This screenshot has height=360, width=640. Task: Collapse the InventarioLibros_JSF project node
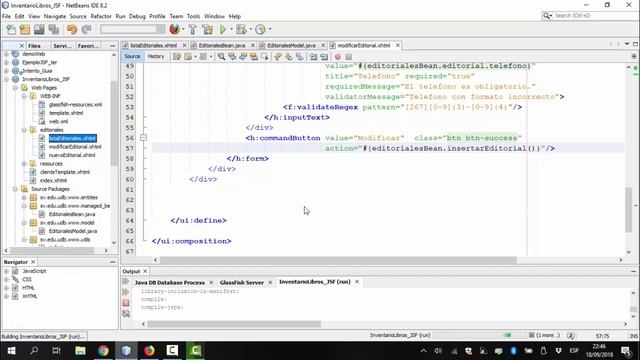tap(6, 79)
